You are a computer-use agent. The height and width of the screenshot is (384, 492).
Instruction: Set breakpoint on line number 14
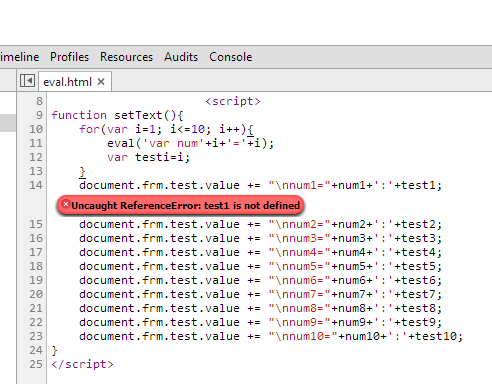pyautogui.click(x=36, y=185)
